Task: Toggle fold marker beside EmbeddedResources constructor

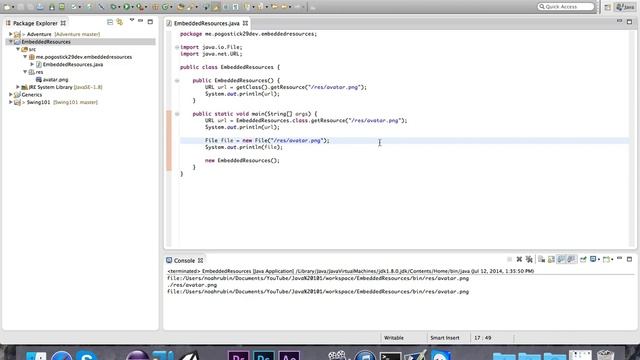Action: click(x=177, y=81)
